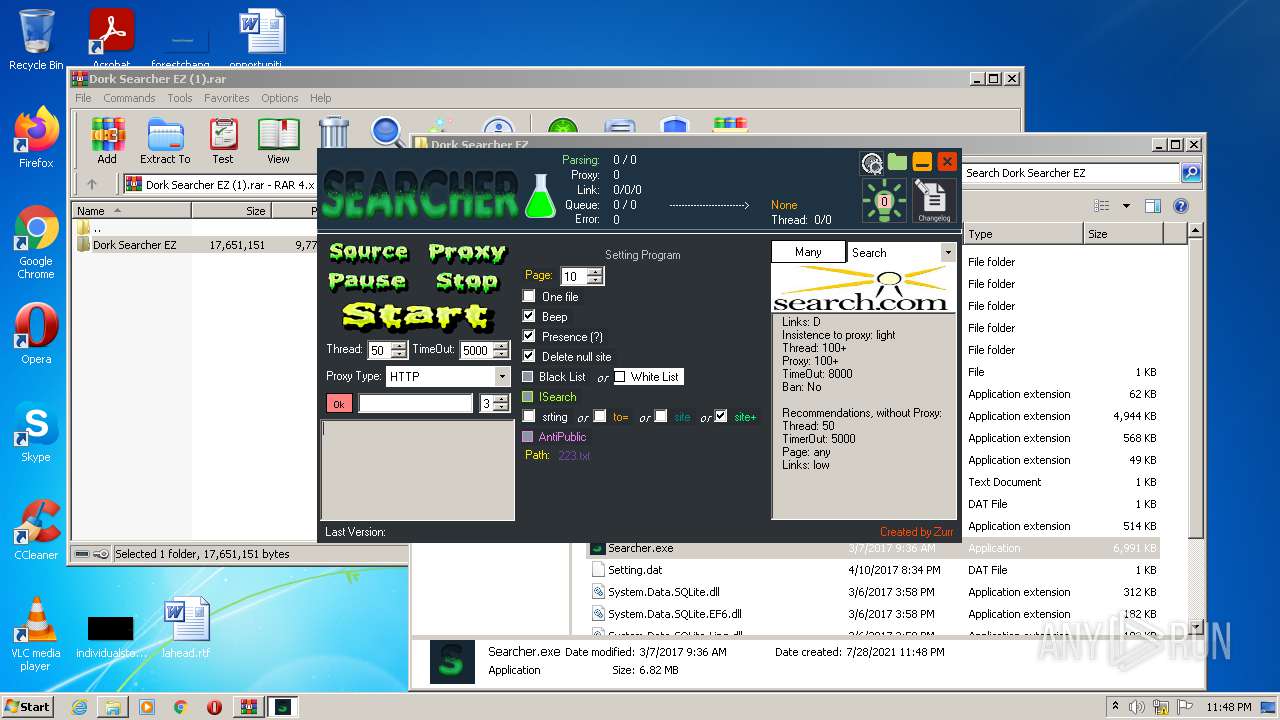The width and height of the screenshot is (1280, 720).
Task: Click WinRAR View icon
Action: (x=278, y=141)
